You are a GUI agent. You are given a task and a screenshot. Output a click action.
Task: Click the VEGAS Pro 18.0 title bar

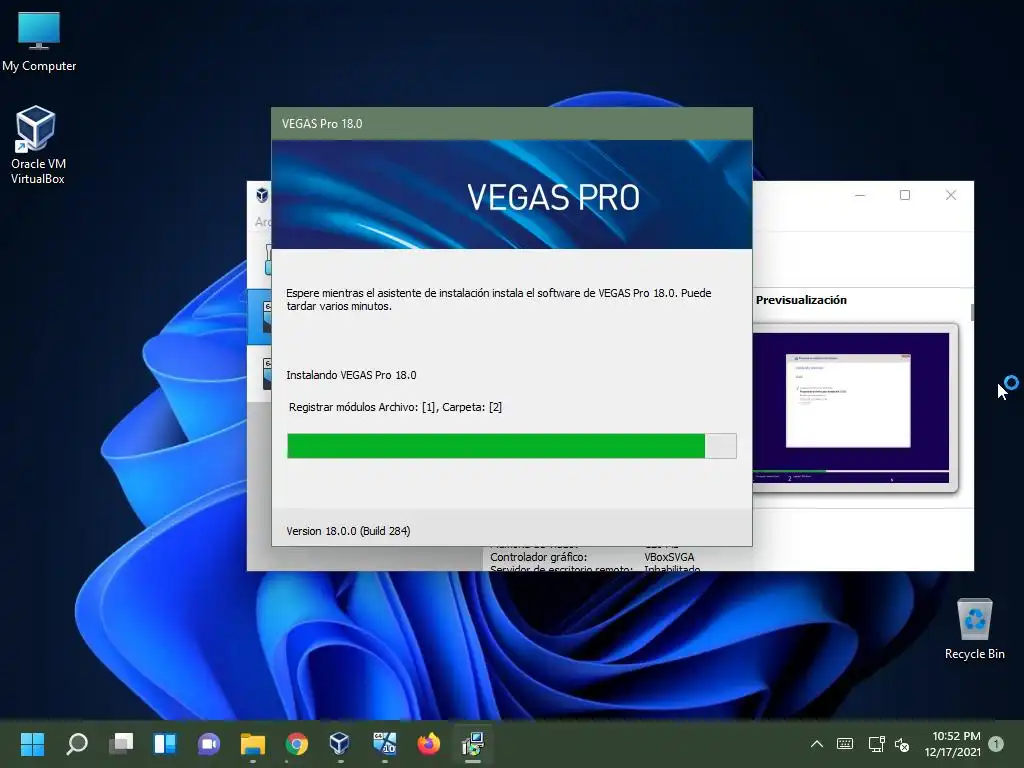(511, 123)
